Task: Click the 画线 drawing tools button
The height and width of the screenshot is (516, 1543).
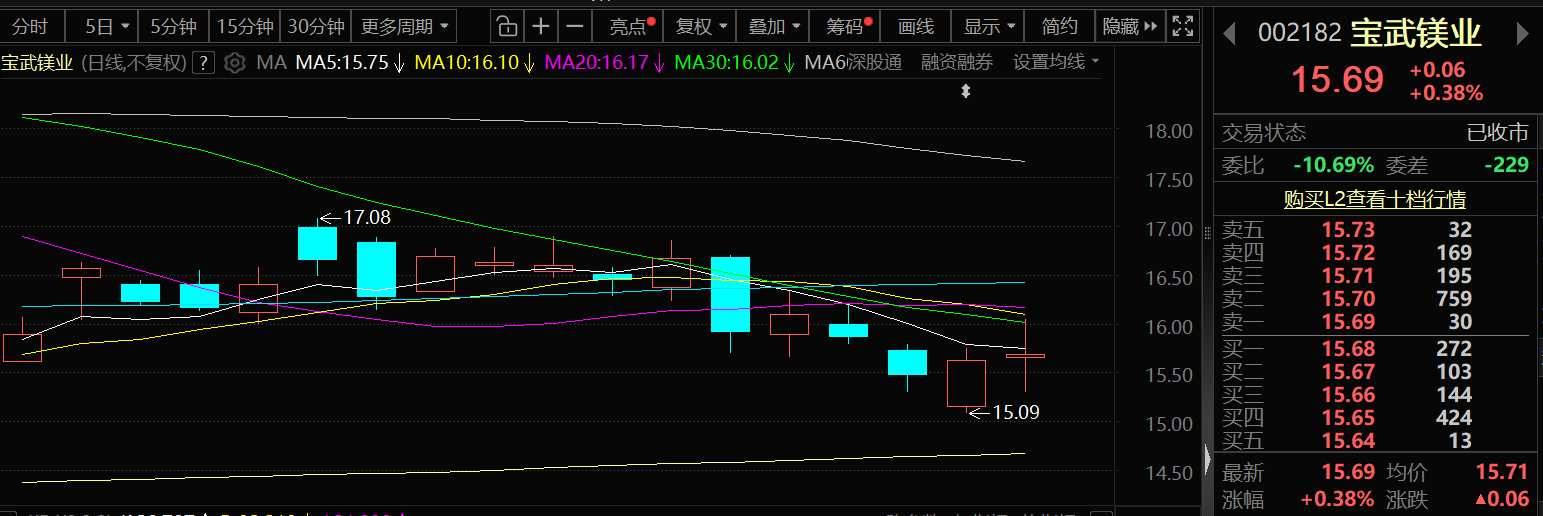Action: (915, 26)
